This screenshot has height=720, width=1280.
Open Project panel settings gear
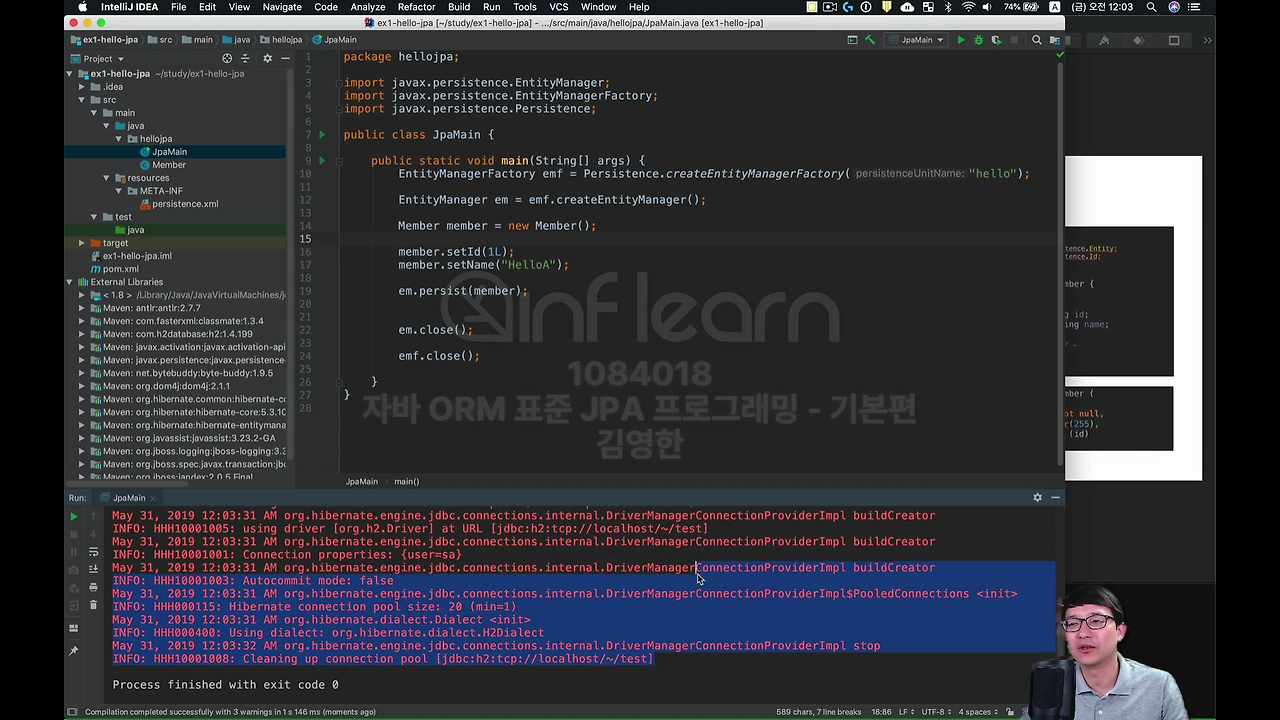pos(267,58)
